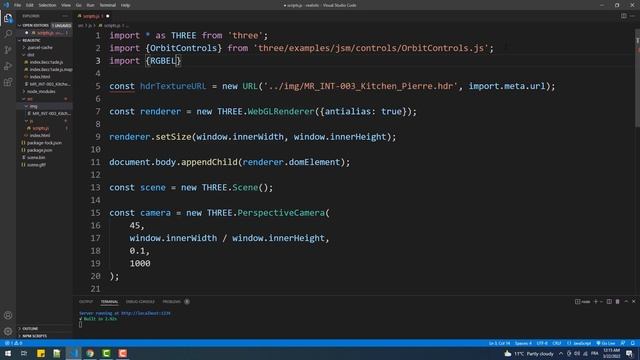Open the Accounts menu icon
Viewport: 640px width, 360px height.
[x=8, y=315]
